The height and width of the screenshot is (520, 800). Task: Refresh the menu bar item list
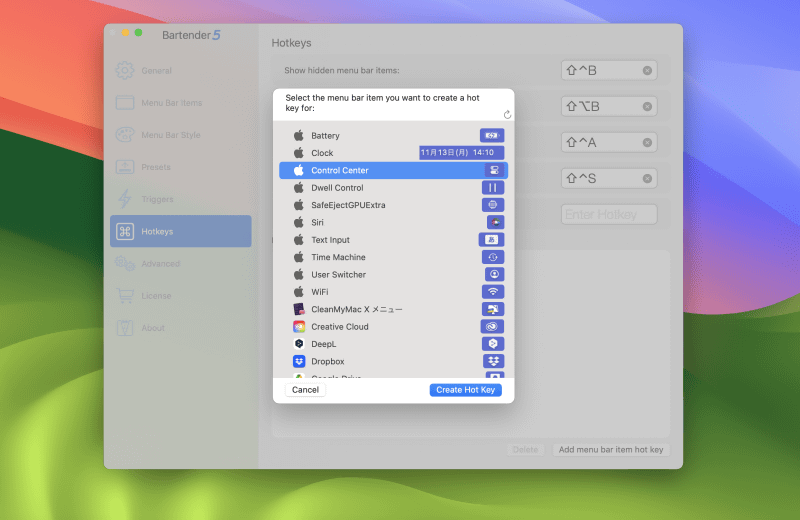tap(507, 114)
